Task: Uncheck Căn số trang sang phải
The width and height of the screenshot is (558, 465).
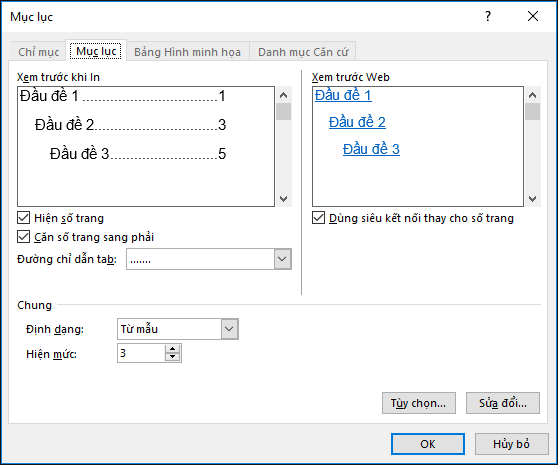Action: pos(23,237)
